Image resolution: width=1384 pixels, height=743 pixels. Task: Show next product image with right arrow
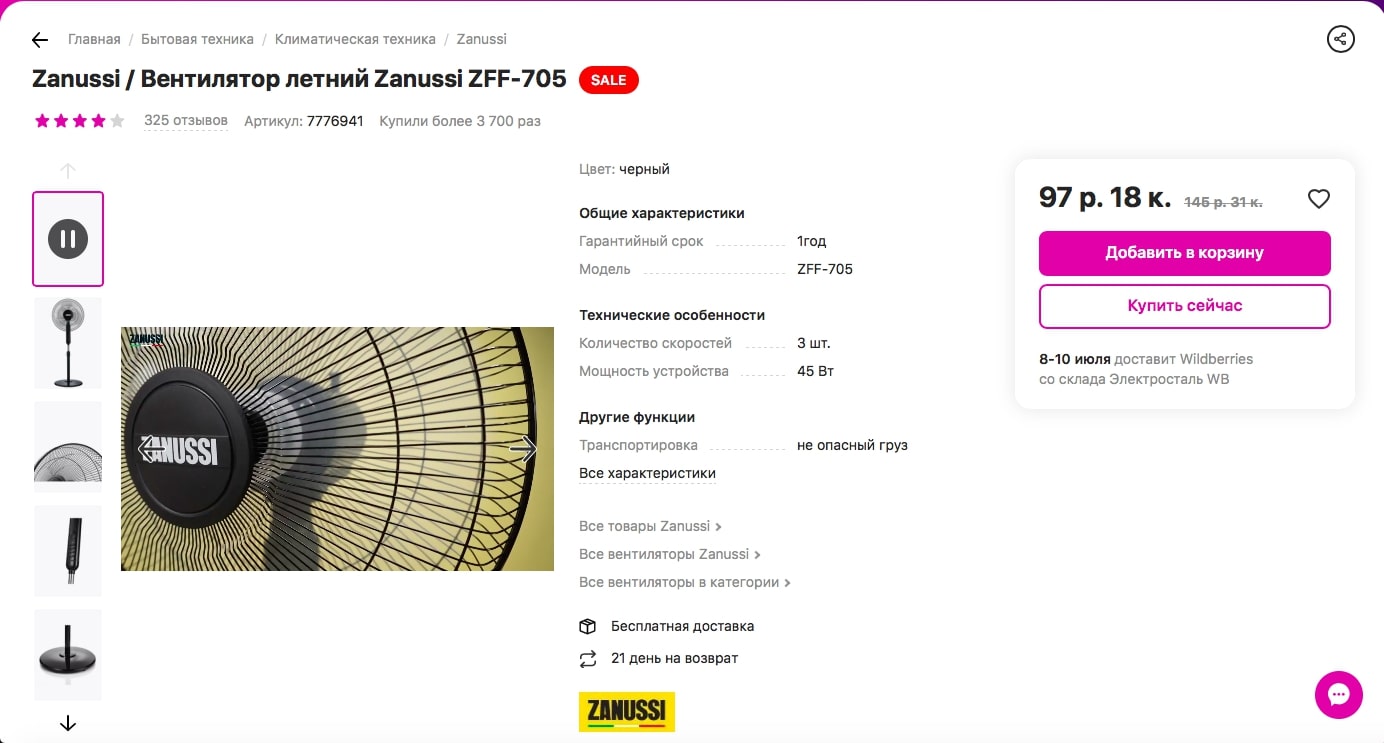(x=523, y=449)
